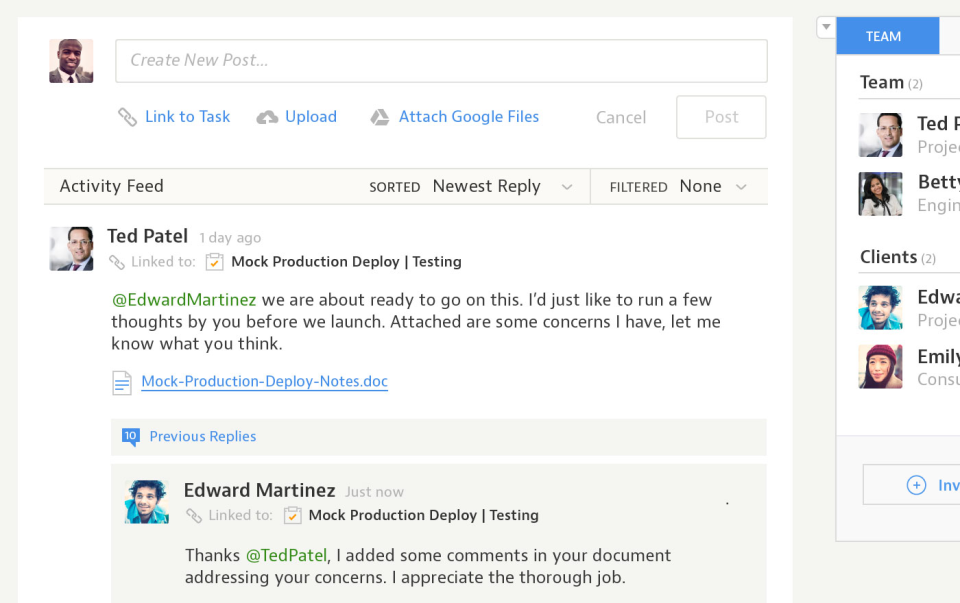Click the plus icon on the Invite button
The height and width of the screenshot is (603, 960).
(916, 485)
